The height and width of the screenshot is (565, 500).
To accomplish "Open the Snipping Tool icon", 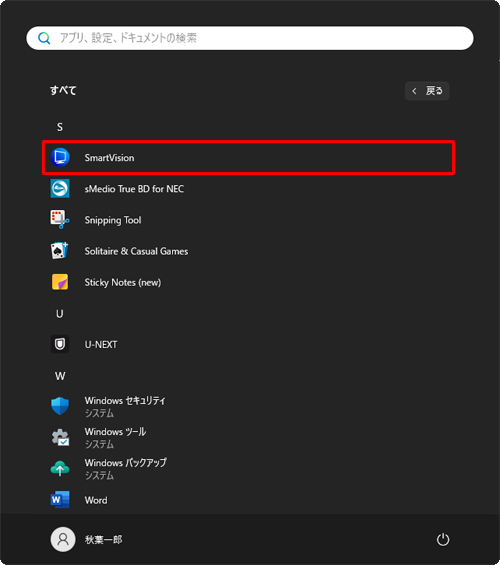I will click(60, 219).
